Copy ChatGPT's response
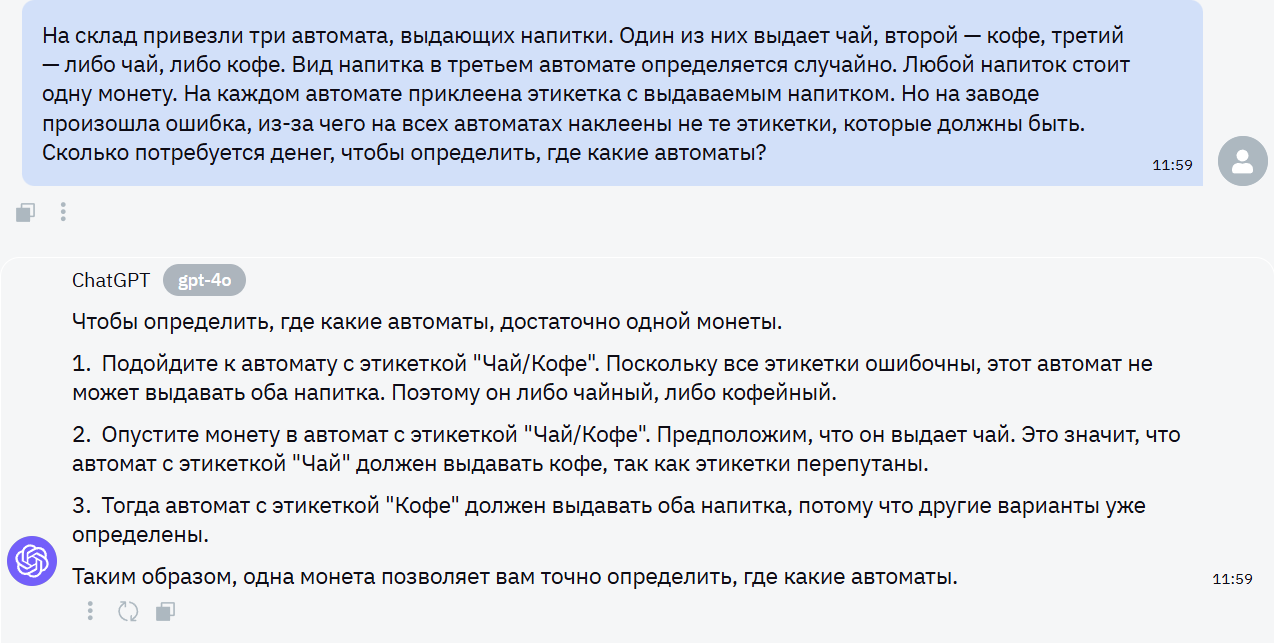This screenshot has width=1274, height=643. (x=164, y=610)
